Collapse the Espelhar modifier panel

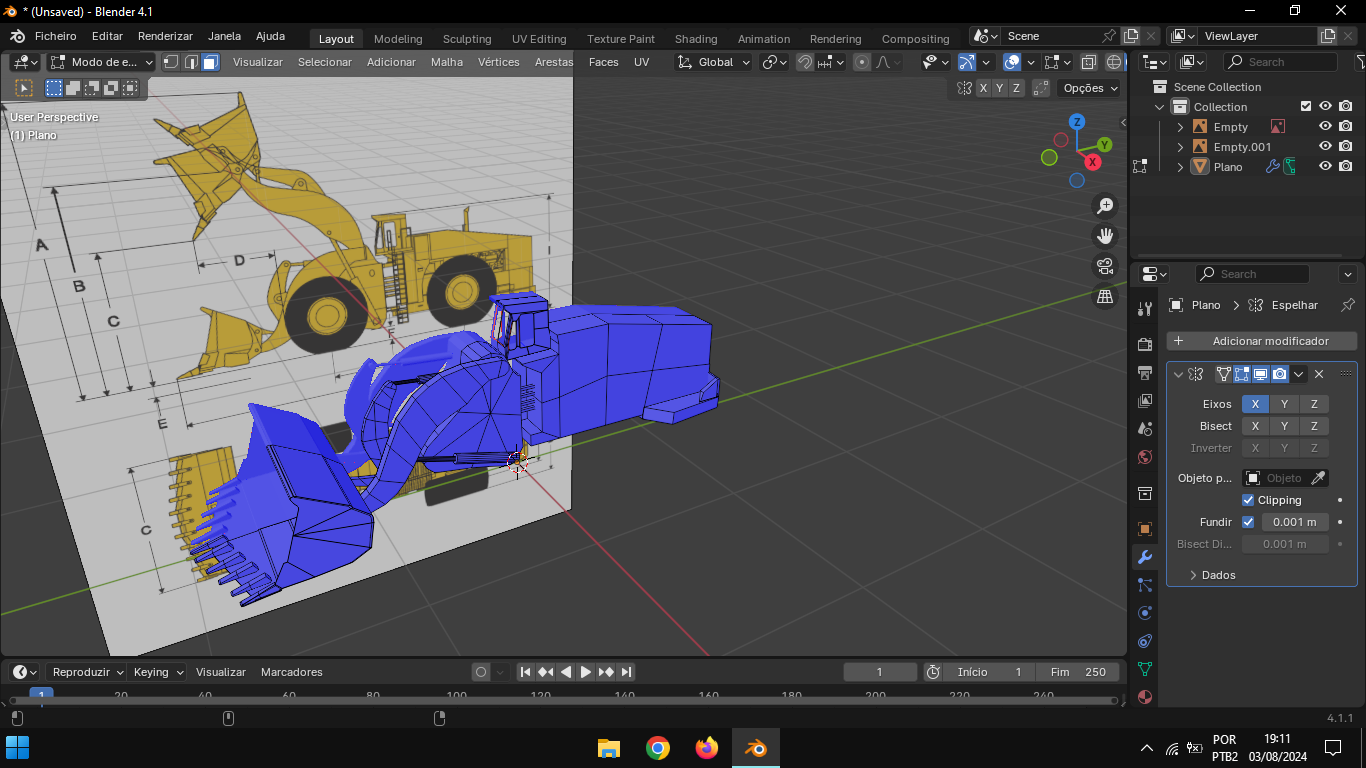[1178, 374]
